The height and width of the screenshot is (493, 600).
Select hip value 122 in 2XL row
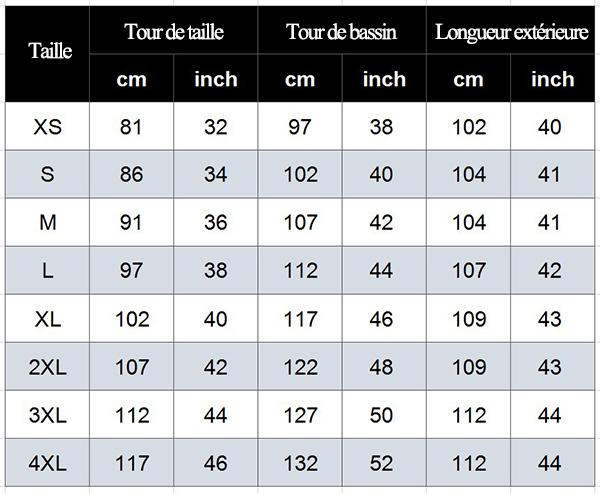(x=300, y=367)
